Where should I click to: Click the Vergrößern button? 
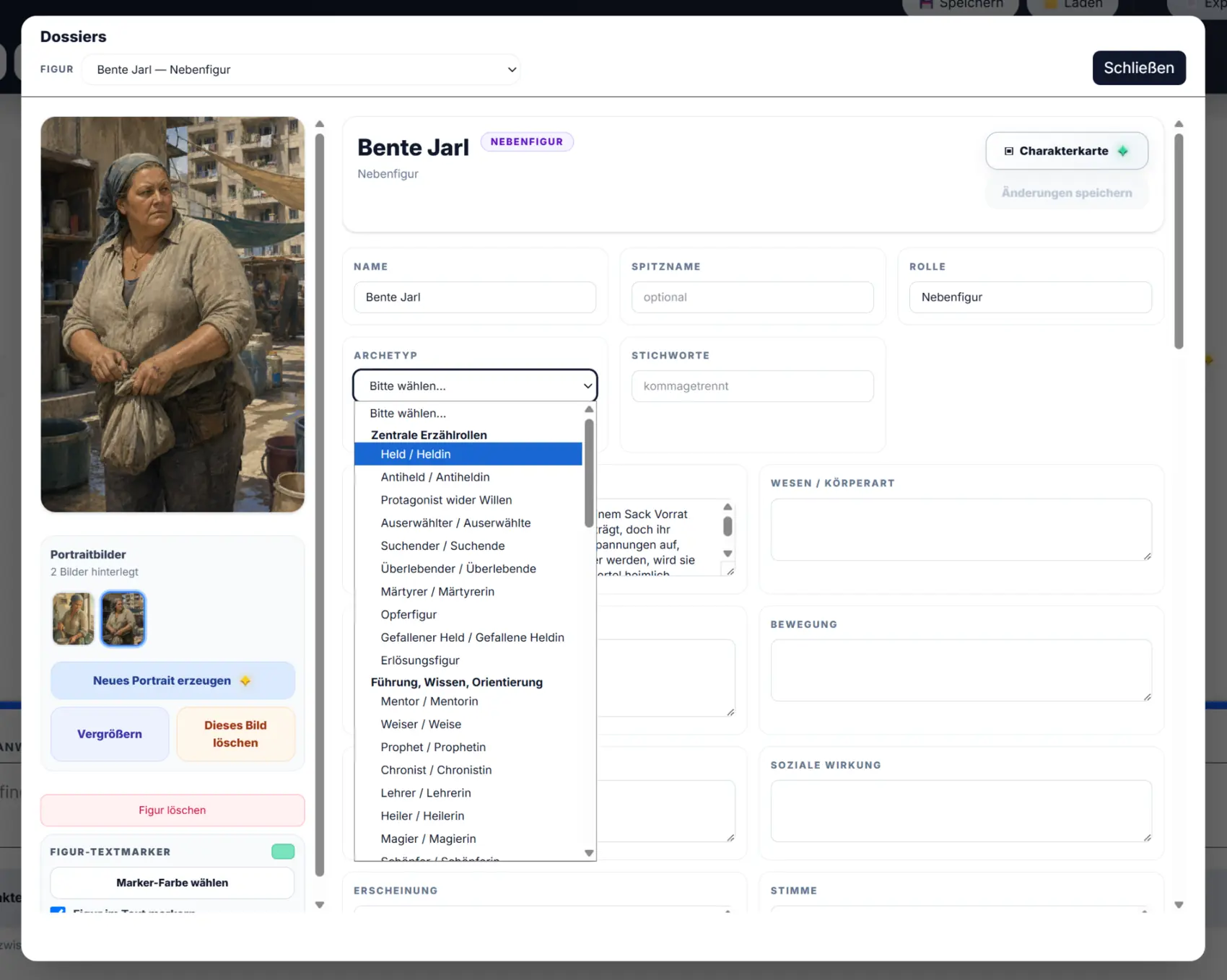[x=110, y=734]
